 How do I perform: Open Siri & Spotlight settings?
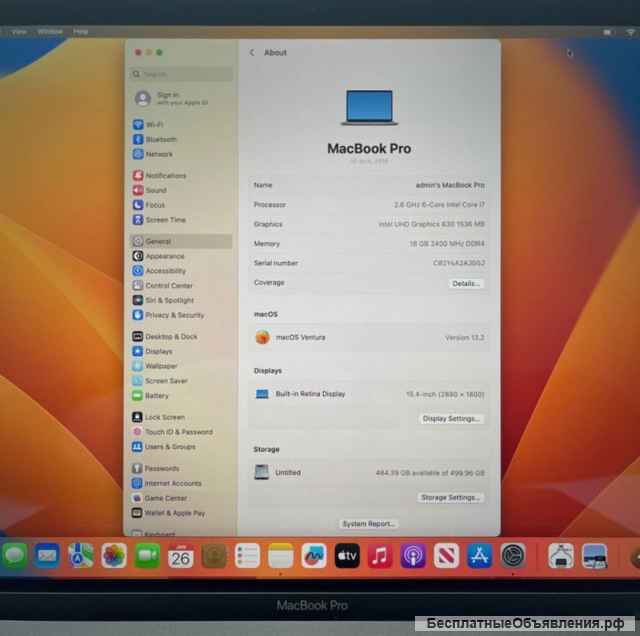pyautogui.click(x=163, y=300)
